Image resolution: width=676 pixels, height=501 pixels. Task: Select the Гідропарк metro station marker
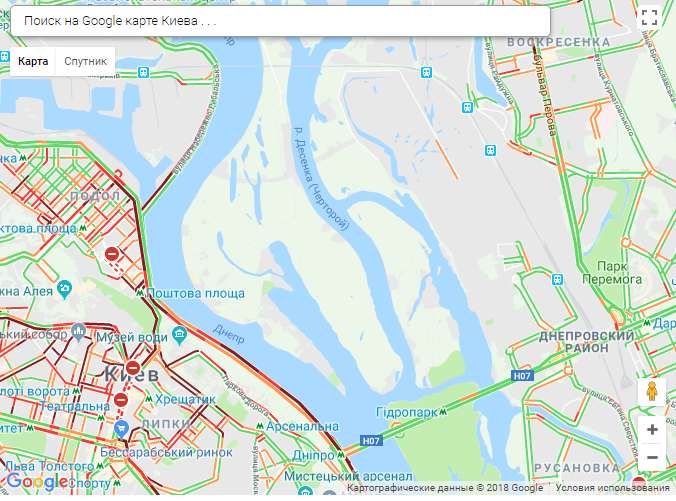click(443, 412)
